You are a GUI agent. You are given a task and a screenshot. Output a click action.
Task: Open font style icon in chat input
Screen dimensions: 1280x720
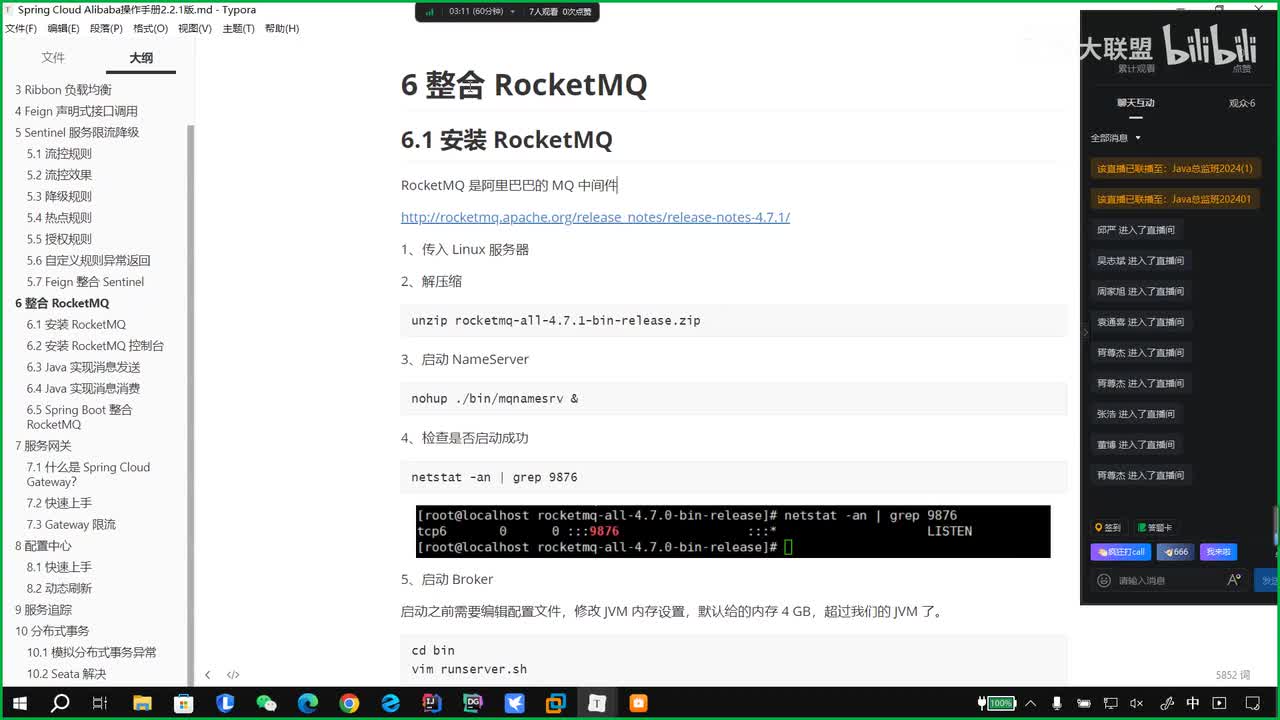point(1234,580)
